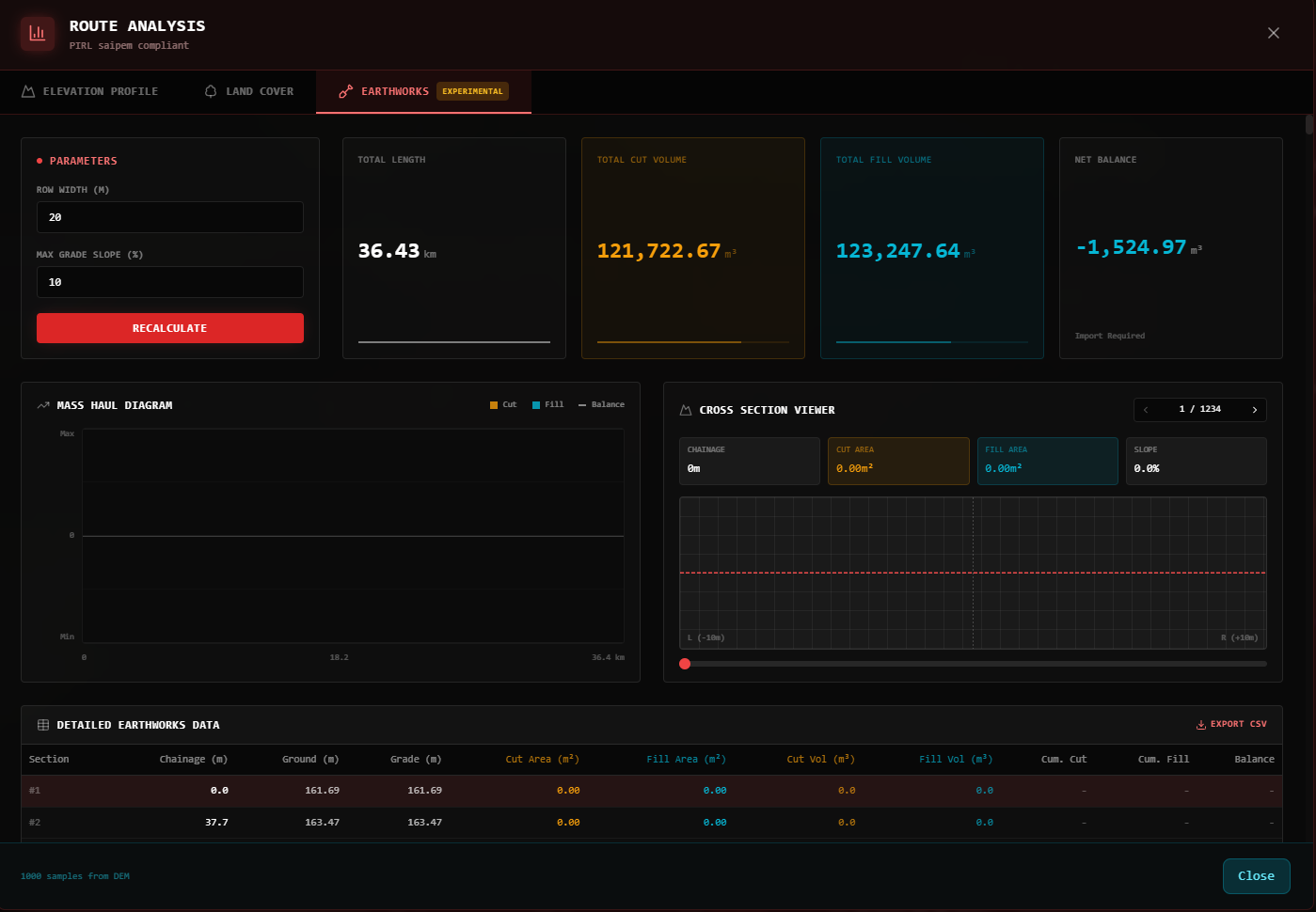Click the table grid icon beside Detailed Earthworks Data
This screenshot has width=1316, height=912.
coord(43,724)
